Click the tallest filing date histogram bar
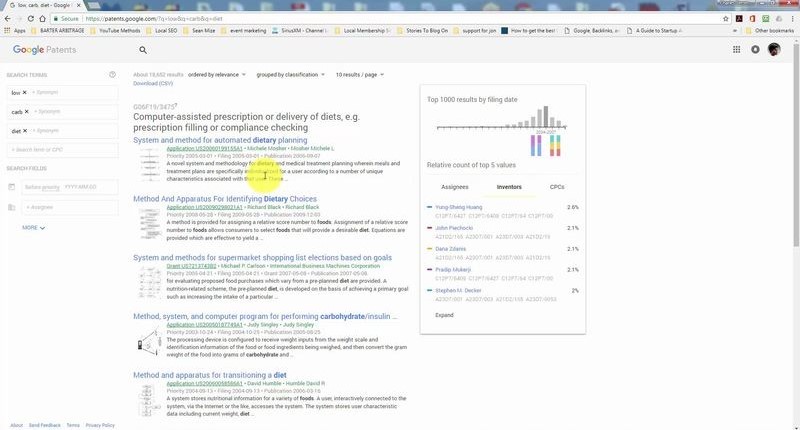800x430 pixels. pos(545,118)
